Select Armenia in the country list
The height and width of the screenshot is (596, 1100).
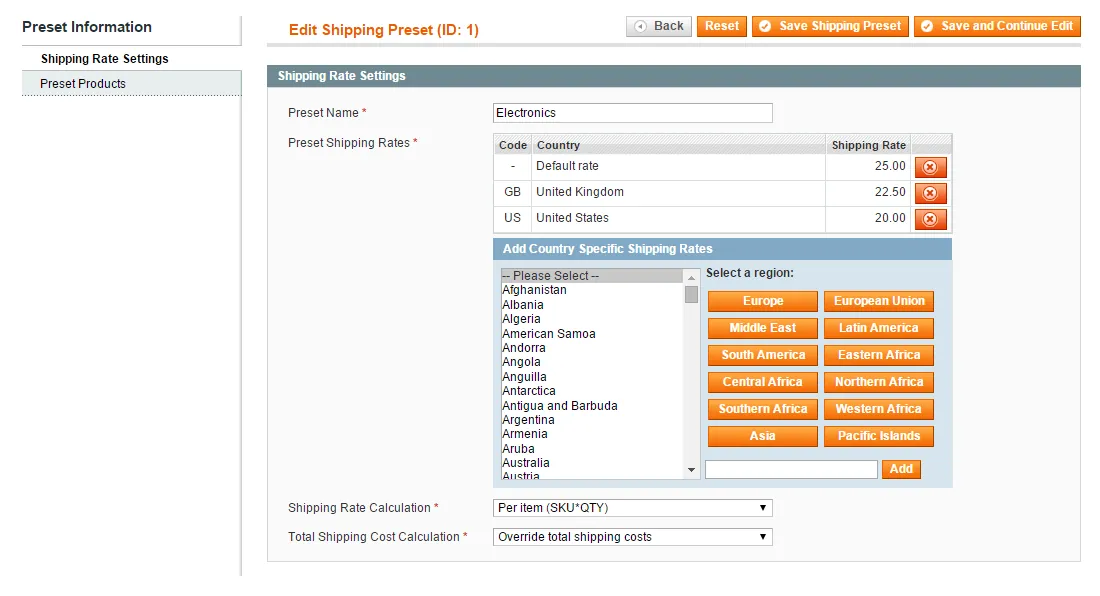pyautogui.click(x=591, y=434)
